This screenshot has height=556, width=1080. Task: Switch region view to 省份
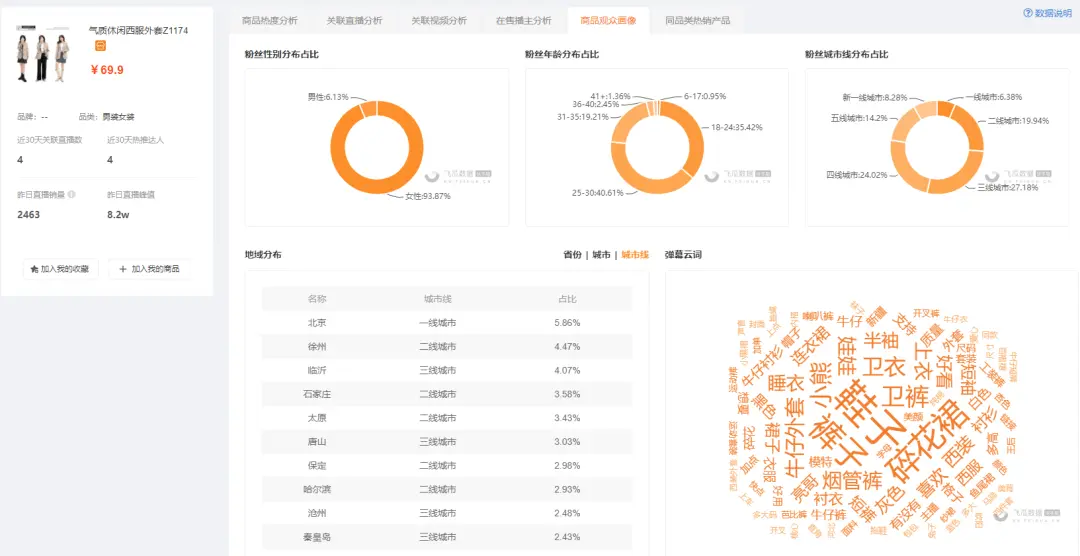click(x=572, y=255)
